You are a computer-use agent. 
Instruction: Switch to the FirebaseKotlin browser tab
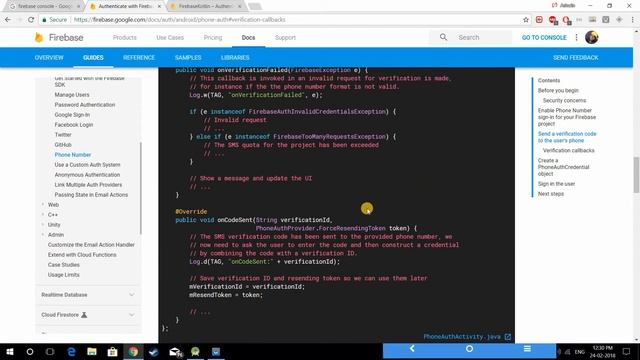pyautogui.click(x=206, y=6)
